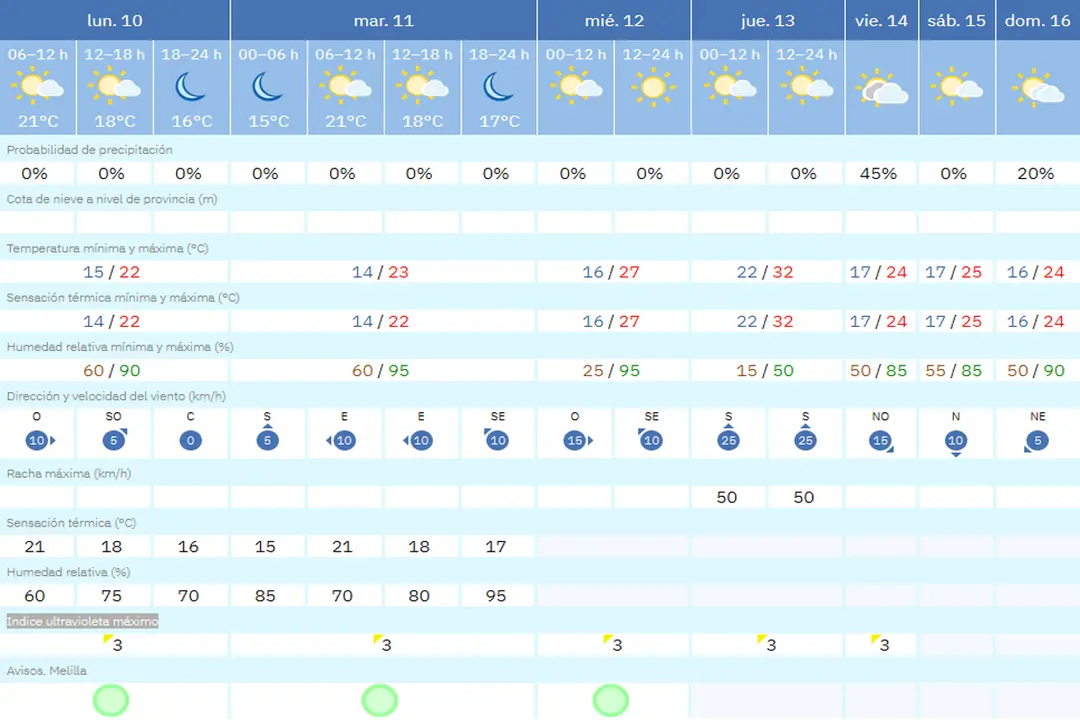Select the vie. 14 day header
1080x720 pixels.
pyautogui.click(x=882, y=20)
